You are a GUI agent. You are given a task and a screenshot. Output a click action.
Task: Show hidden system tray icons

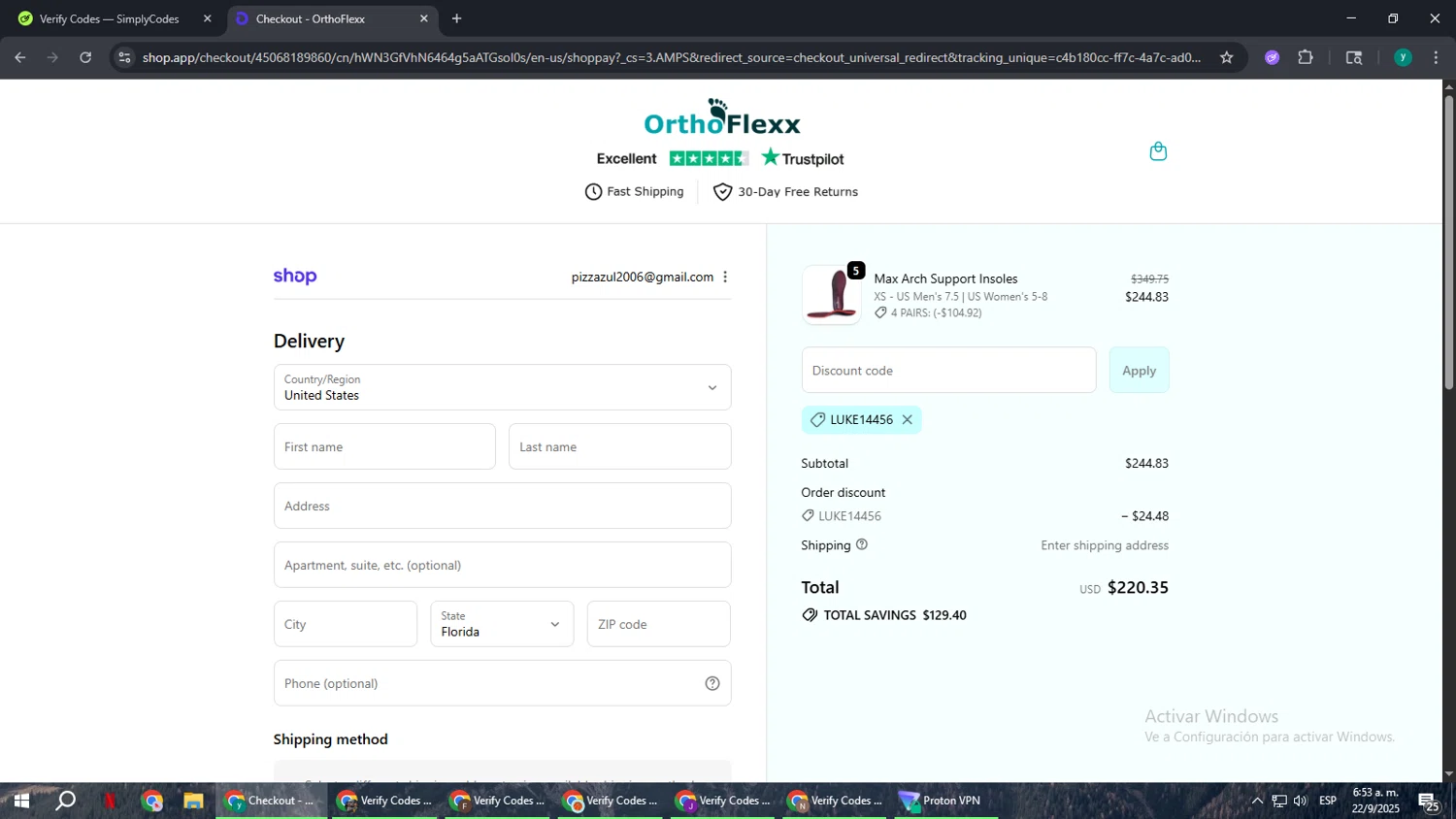tap(1257, 801)
